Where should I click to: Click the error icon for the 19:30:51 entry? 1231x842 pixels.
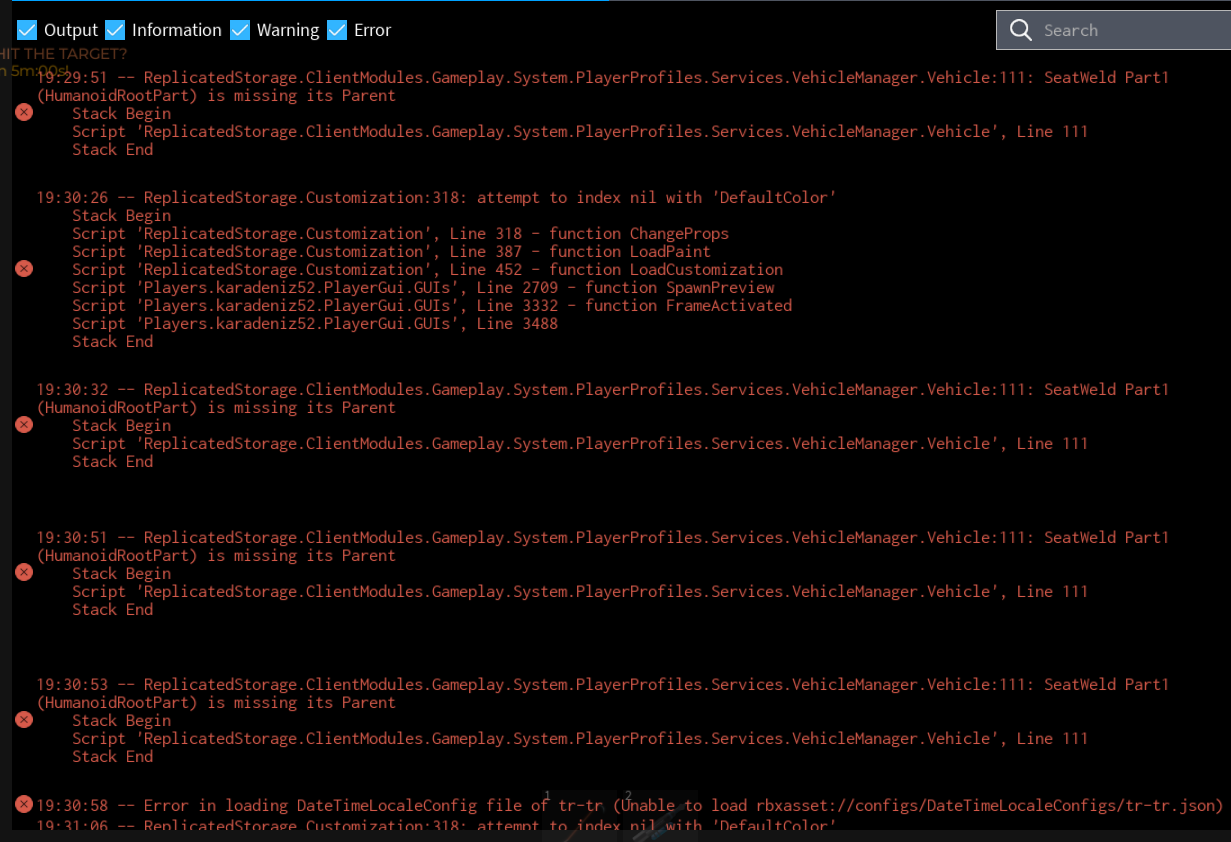[x=24, y=573]
